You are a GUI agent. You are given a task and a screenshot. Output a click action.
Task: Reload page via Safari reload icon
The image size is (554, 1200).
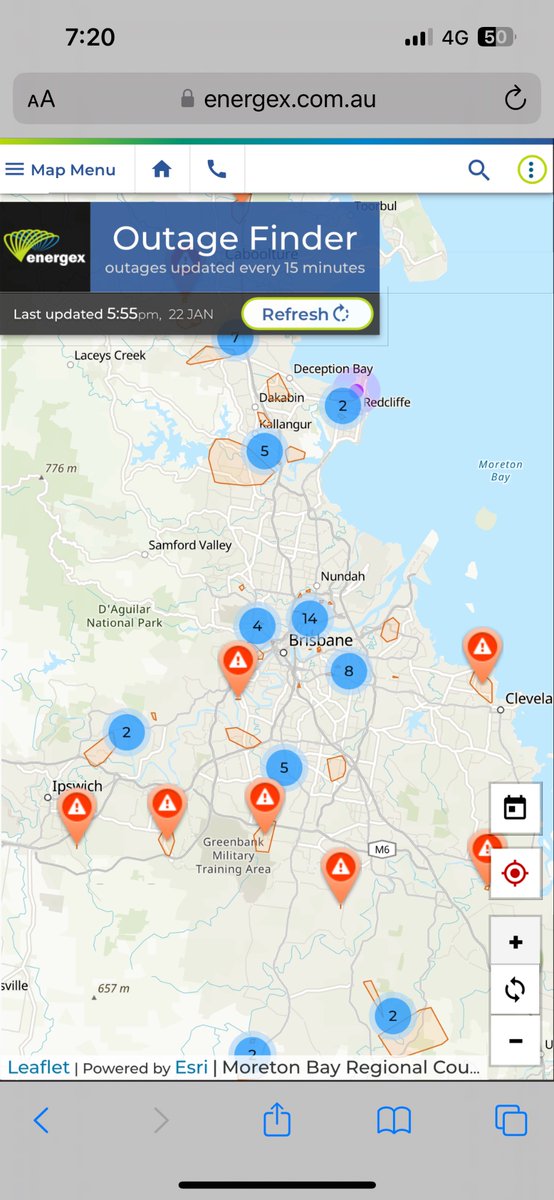point(514,98)
